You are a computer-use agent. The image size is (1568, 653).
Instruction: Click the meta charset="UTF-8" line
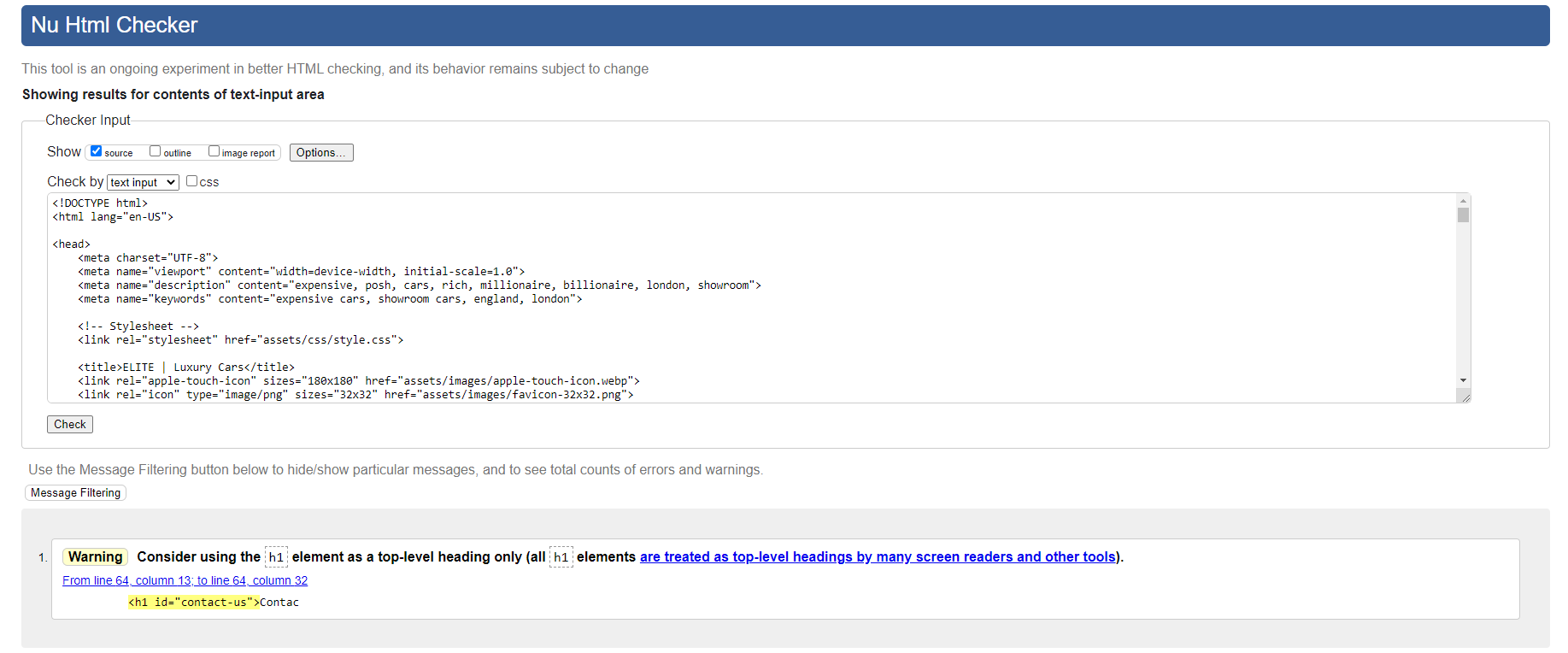[148, 257]
